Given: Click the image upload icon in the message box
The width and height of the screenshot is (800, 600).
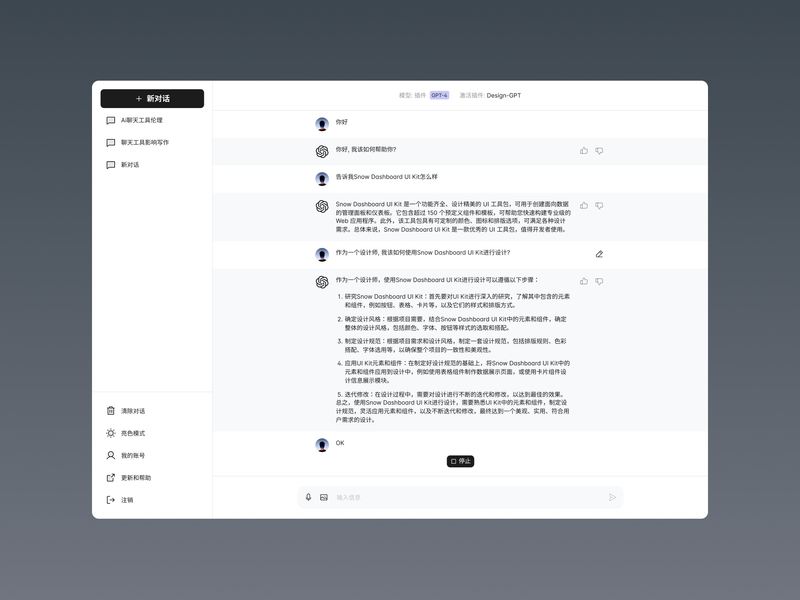Looking at the screenshot, I should click(x=323, y=497).
